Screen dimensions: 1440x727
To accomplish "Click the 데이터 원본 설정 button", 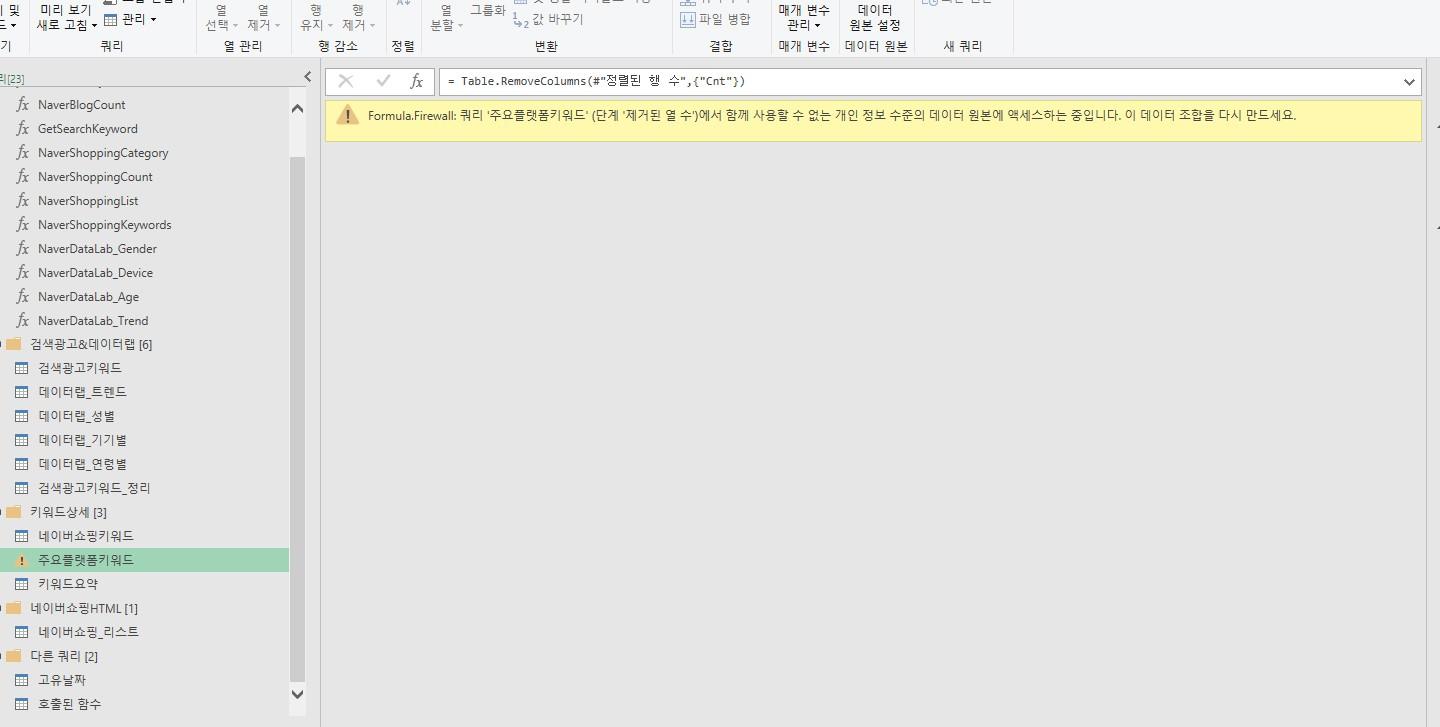I will tap(875, 18).
